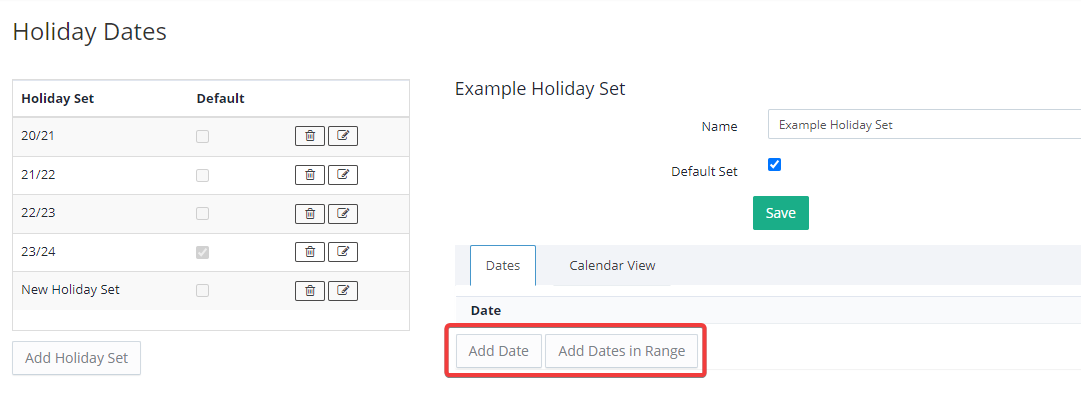This screenshot has width=1081, height=404.
Task: Delete the New Holiday Set row
Action: click(x=310, y=290)
